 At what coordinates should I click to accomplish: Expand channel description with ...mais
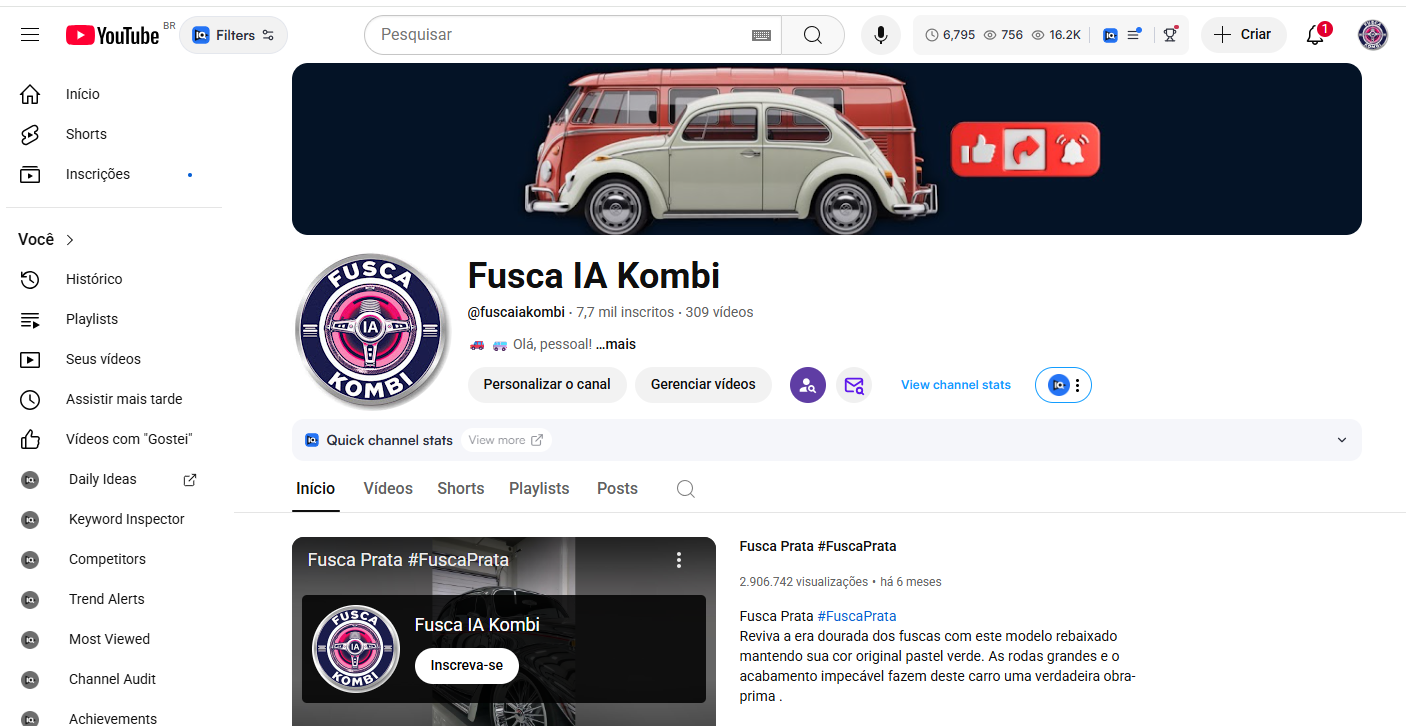pyautogui.click(x=615, y=344)
